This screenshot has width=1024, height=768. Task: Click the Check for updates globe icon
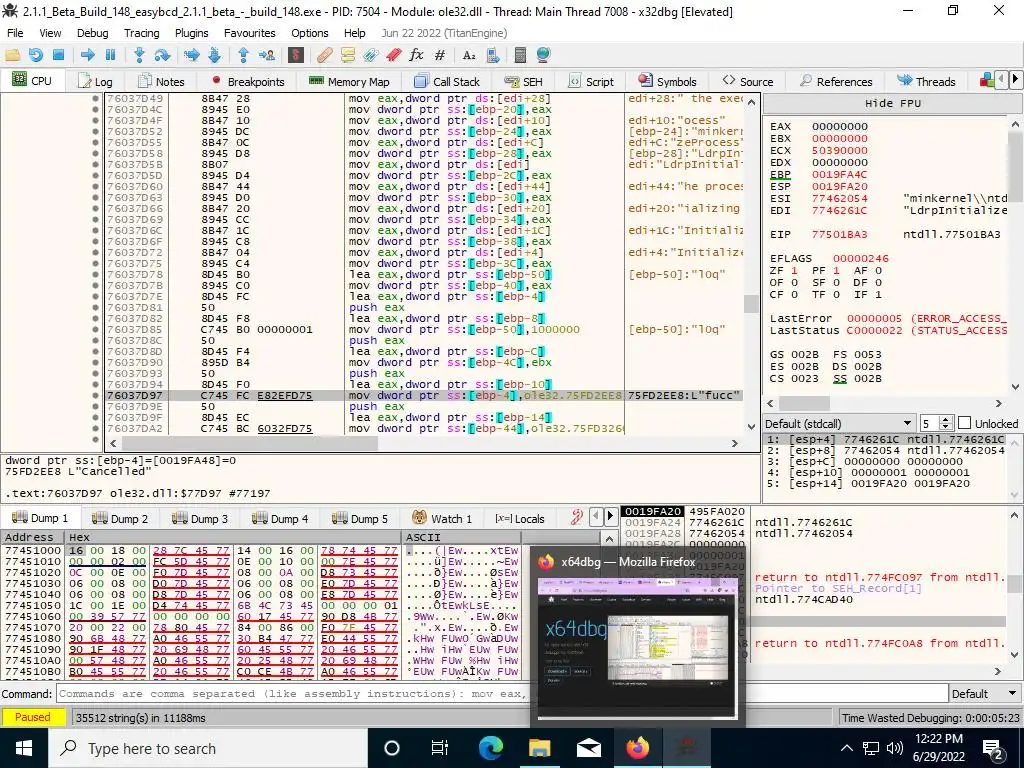point(543,56)
